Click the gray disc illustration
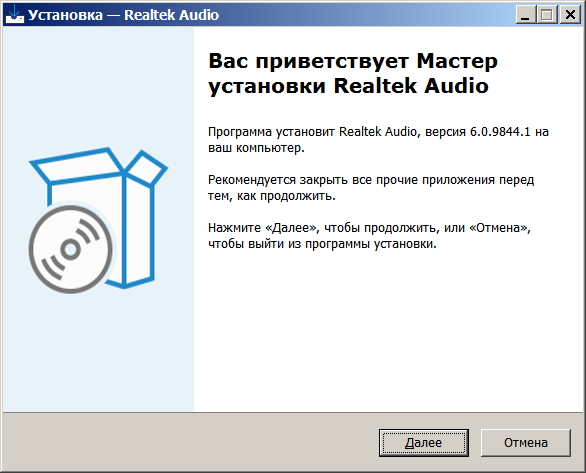 (x=71, y=249)
